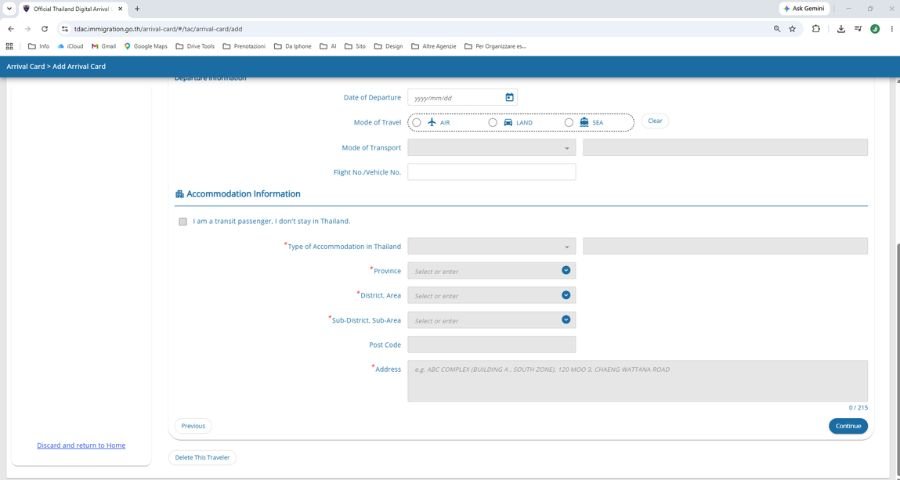Click the zoom magnifier icon in address bar
The height and width of the screenshot is (480, 900).
(x=777, y=29)
